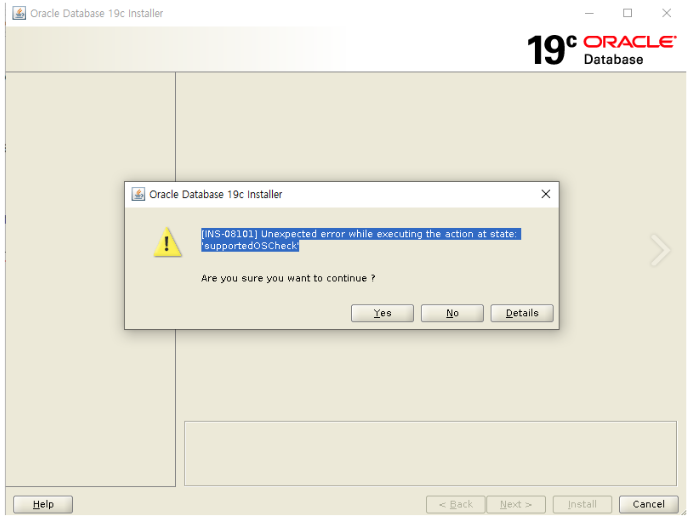Select the highlighted INS-08101 error text
This screenshot has height=519, width=687.
(361, 240)
